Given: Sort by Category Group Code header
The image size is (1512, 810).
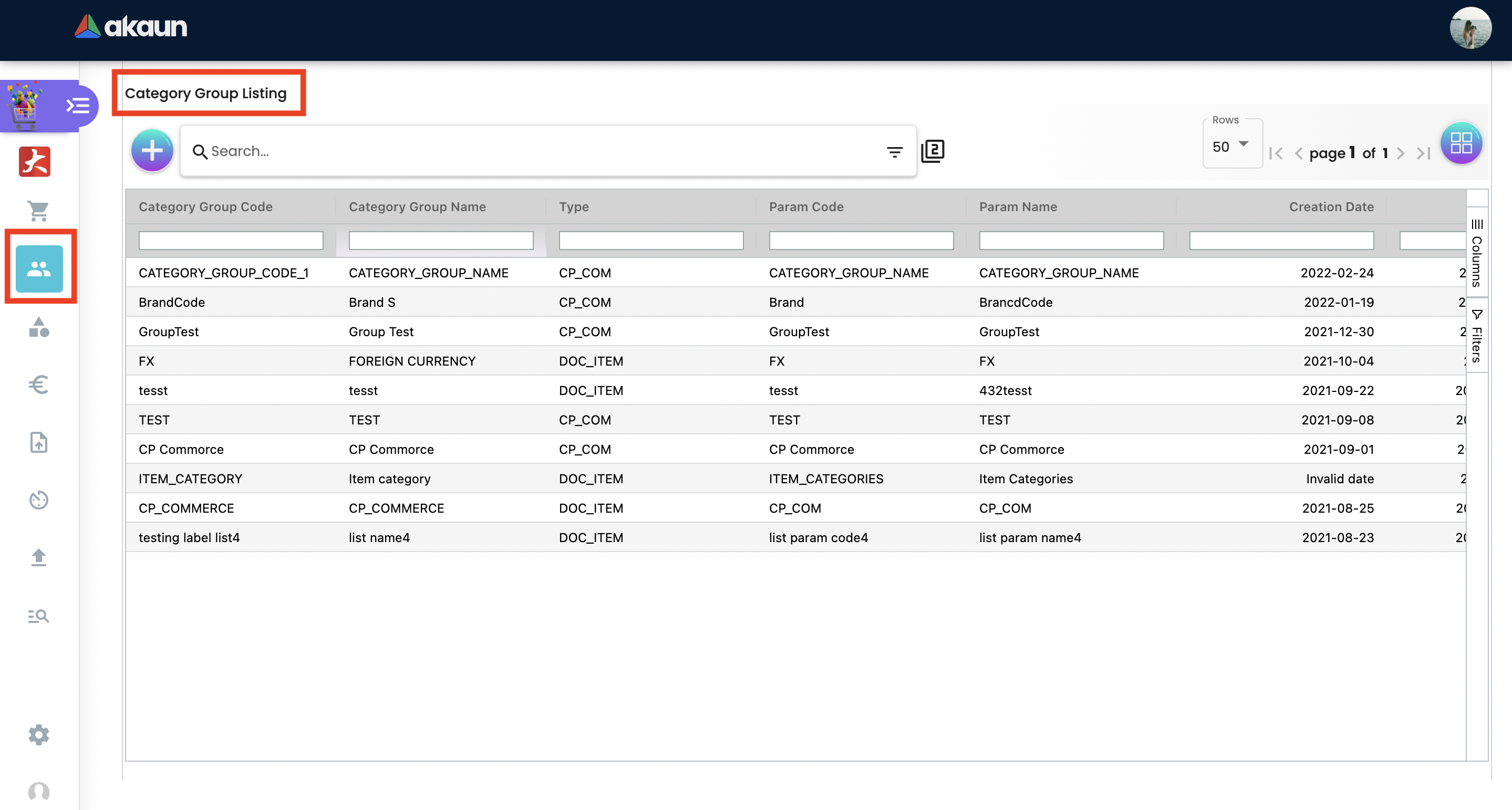Looking at the screenshot, I should point(205,206).
